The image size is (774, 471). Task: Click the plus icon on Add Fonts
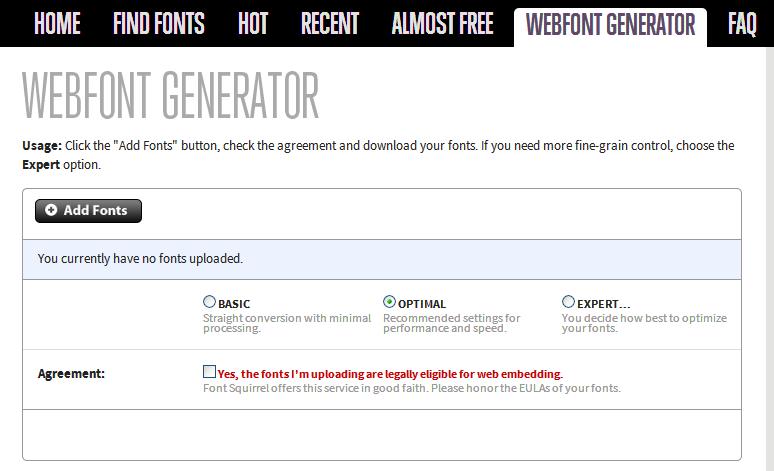click(x=51, y=210)
